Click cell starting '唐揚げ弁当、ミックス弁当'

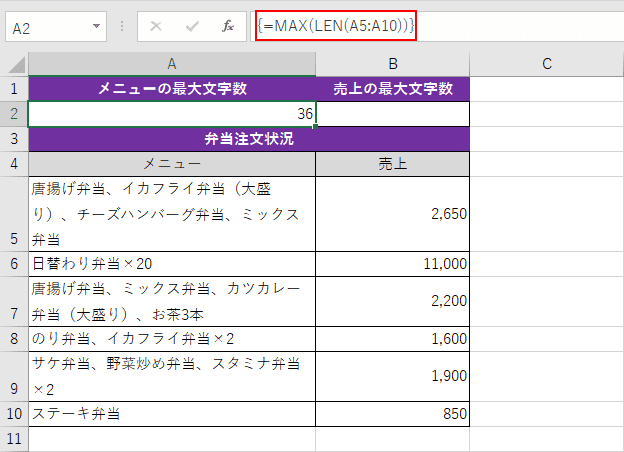point(172,302)
